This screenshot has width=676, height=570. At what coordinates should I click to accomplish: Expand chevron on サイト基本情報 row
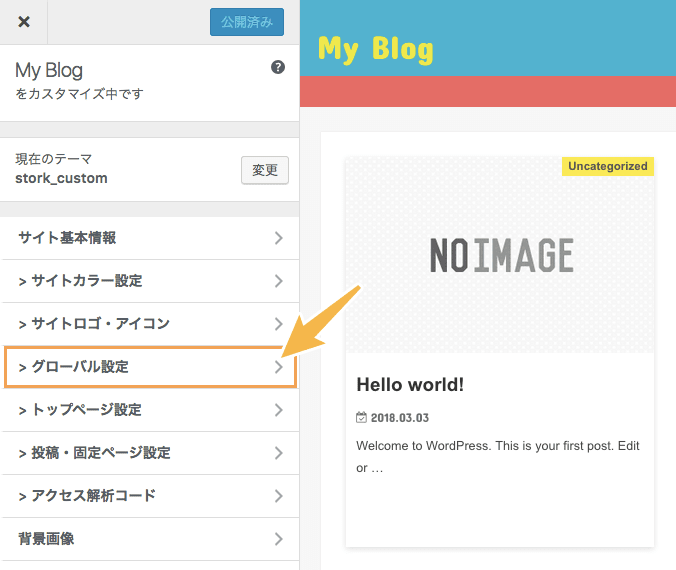point(279,238)
